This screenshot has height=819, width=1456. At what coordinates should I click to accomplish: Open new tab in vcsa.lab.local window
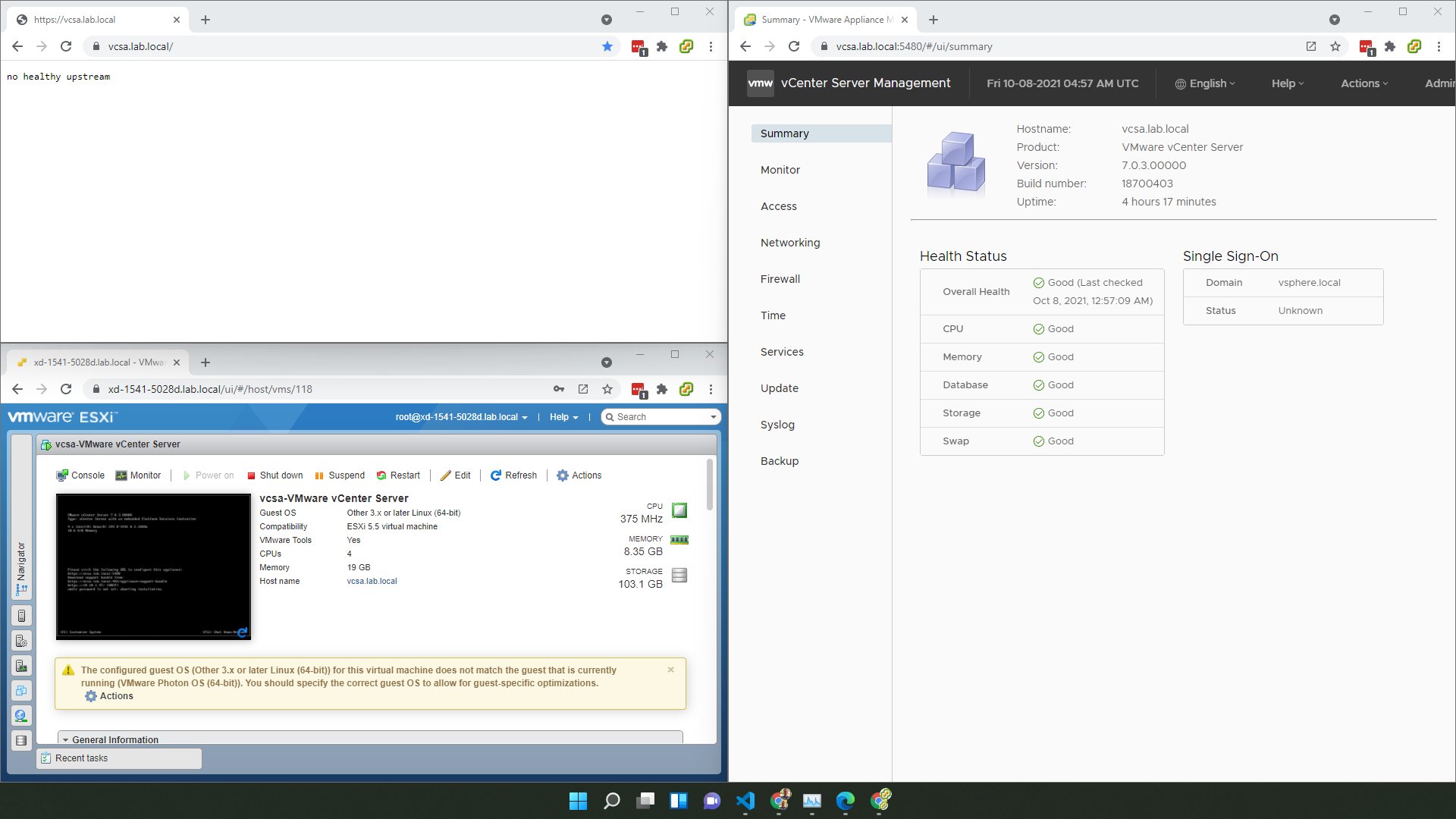206,20
